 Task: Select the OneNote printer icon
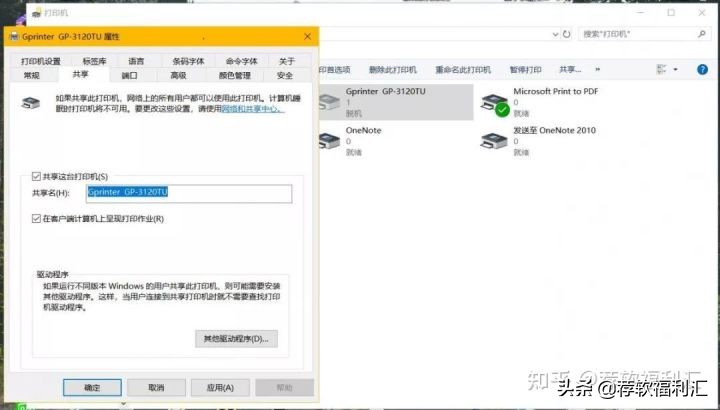pos(329,141)
